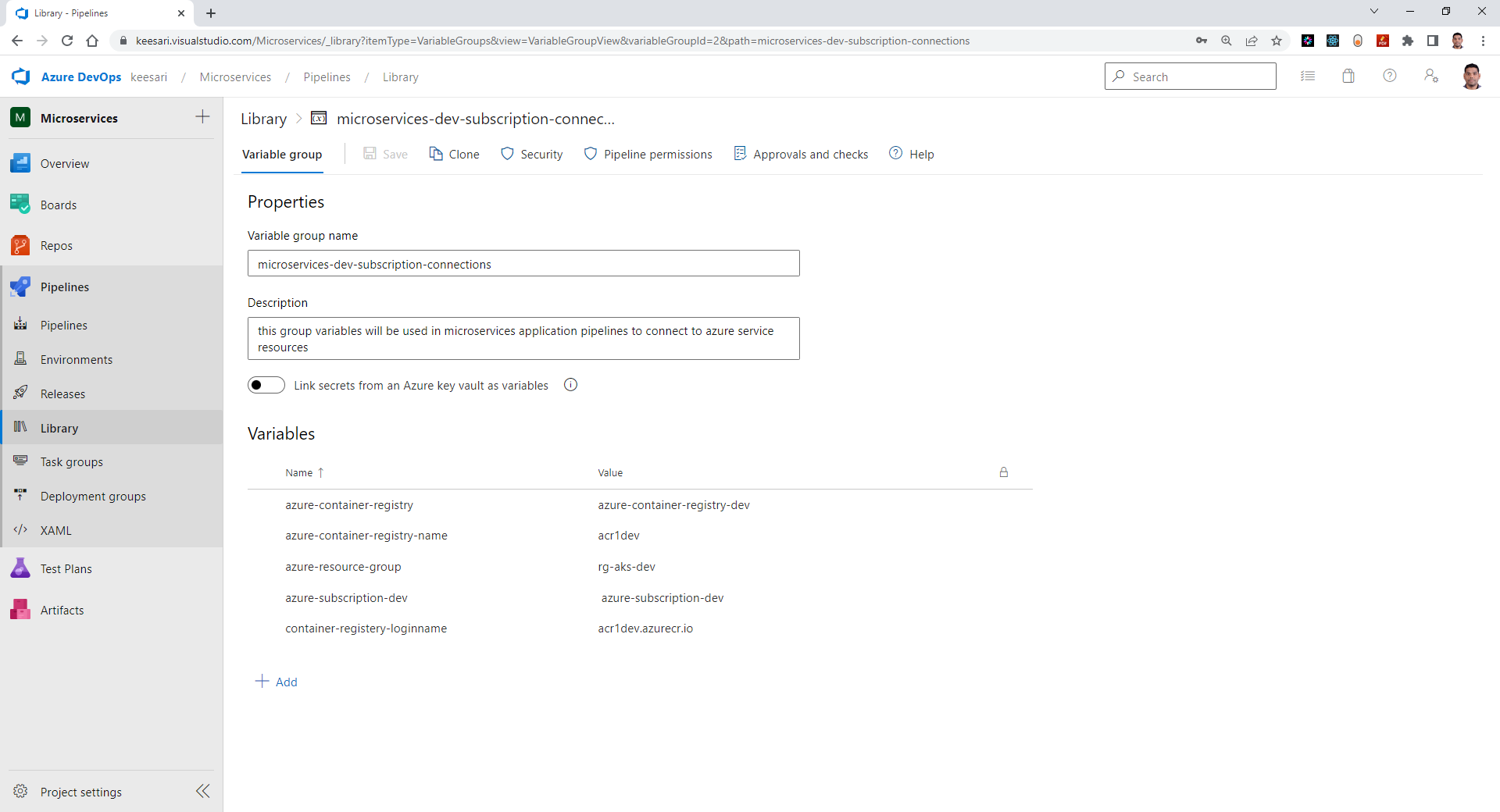Click the variable group icon in breadcrumb

pyautogui.click(x=319, y=119)
